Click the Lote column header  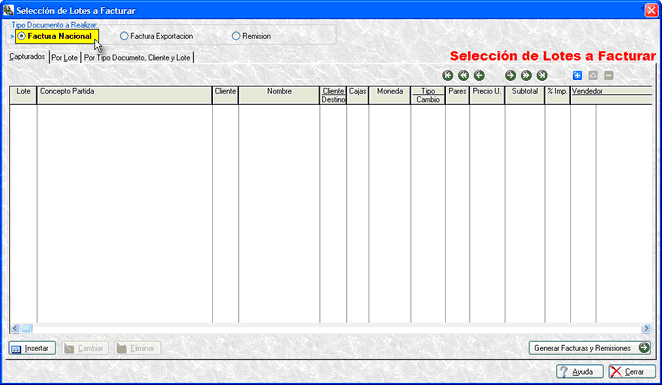(23, 95)
